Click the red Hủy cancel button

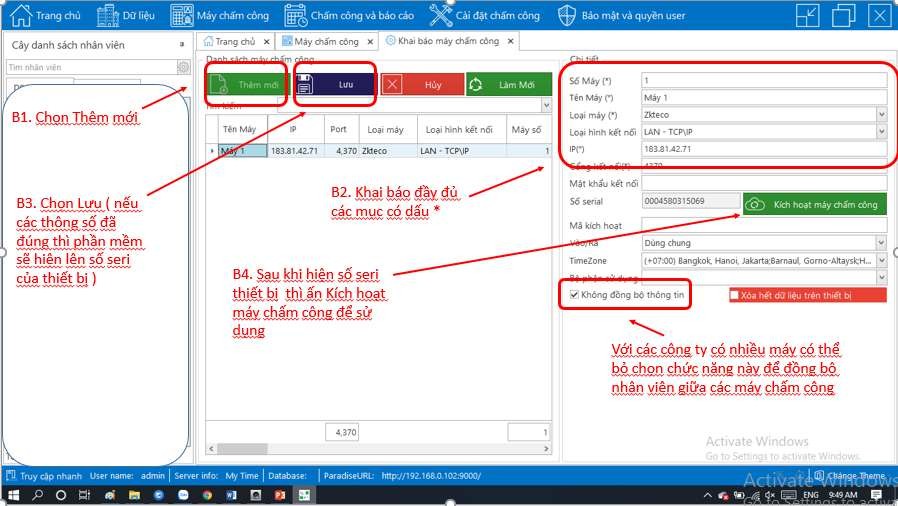[422, 85]
